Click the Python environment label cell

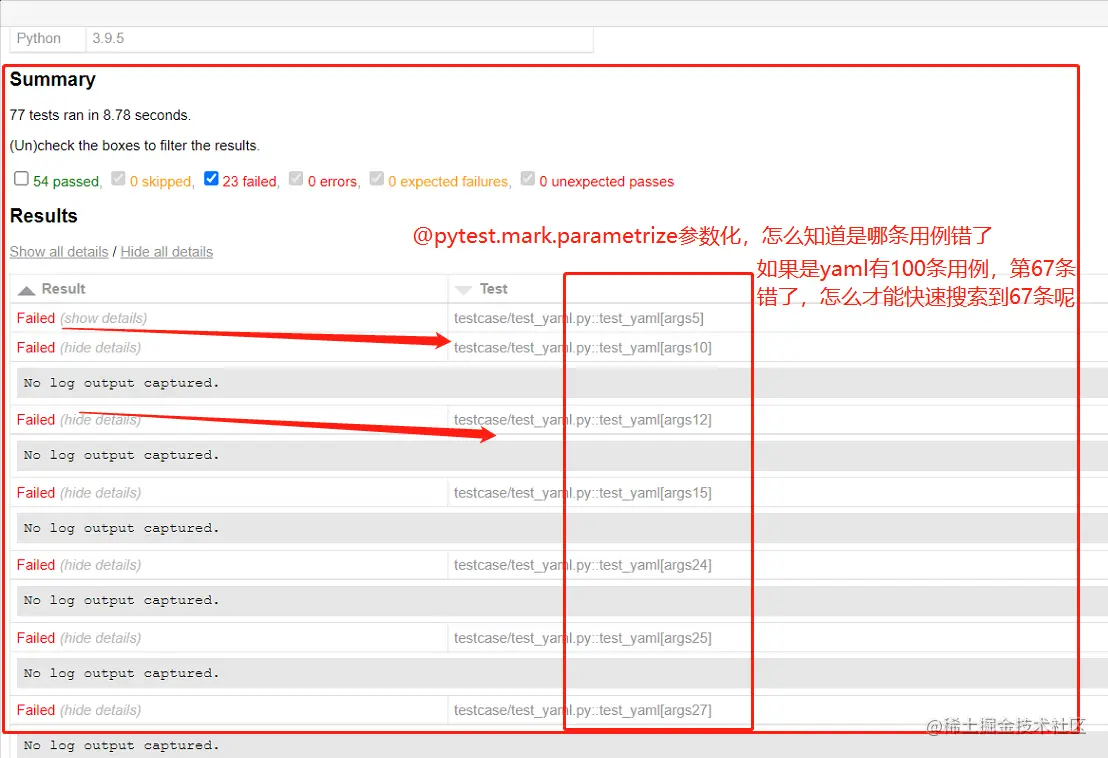click(x=47, y=39)
